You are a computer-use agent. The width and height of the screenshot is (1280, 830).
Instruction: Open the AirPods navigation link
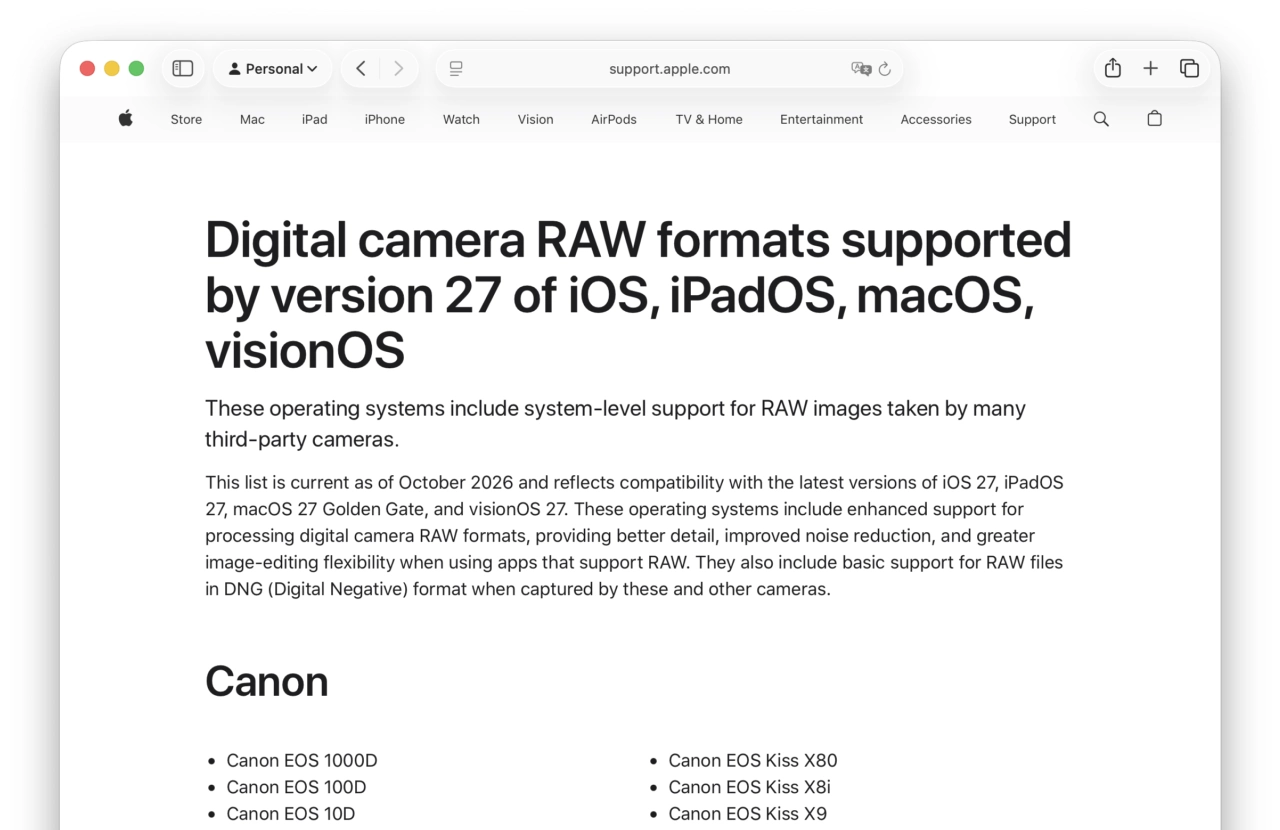coord(614,119)
